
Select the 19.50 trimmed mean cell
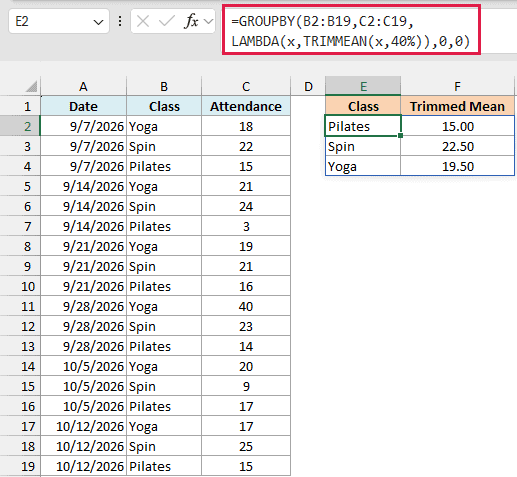457,166
